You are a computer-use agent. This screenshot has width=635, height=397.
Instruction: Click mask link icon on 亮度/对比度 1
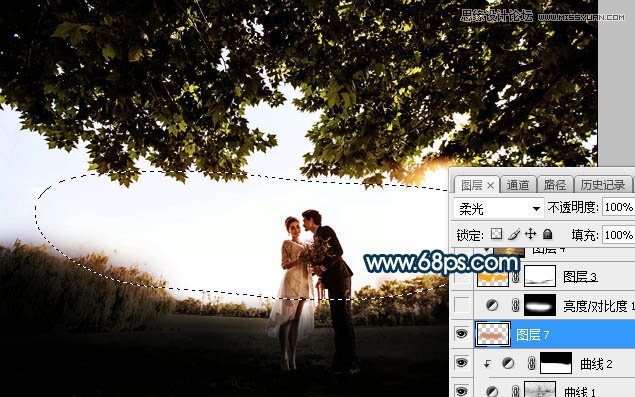point(516,305)
